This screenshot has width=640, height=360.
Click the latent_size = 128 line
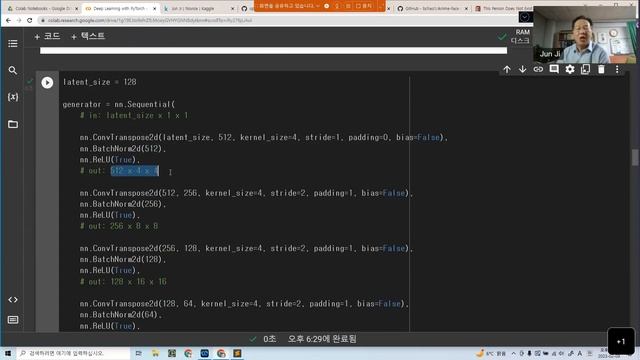coord(100,82)
